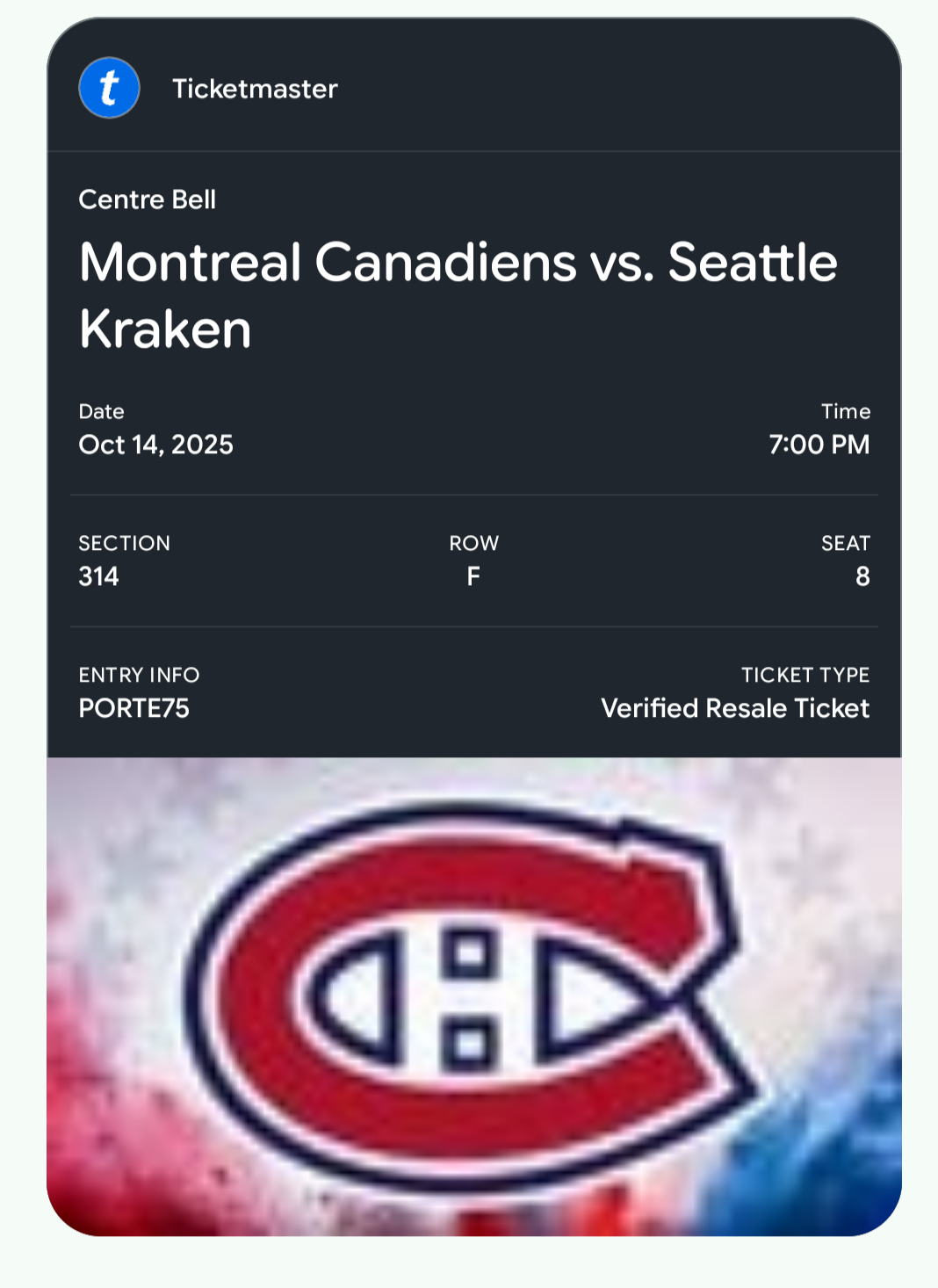Tap the PORTE75 entry gate value
Viewport: 938px width, 1288px height.
click(x=133, y=708)
